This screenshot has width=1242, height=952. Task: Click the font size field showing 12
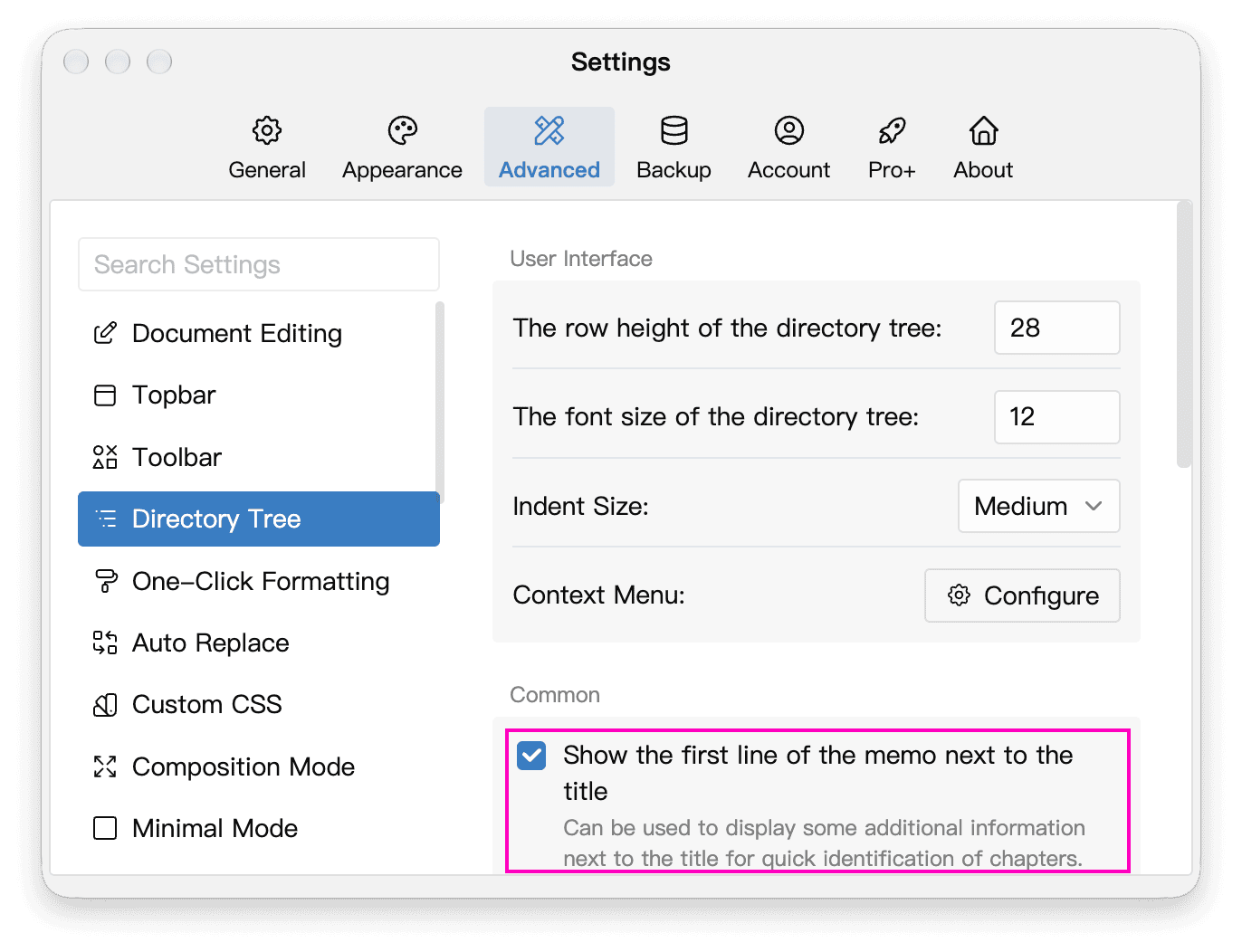pos(1057,417)
